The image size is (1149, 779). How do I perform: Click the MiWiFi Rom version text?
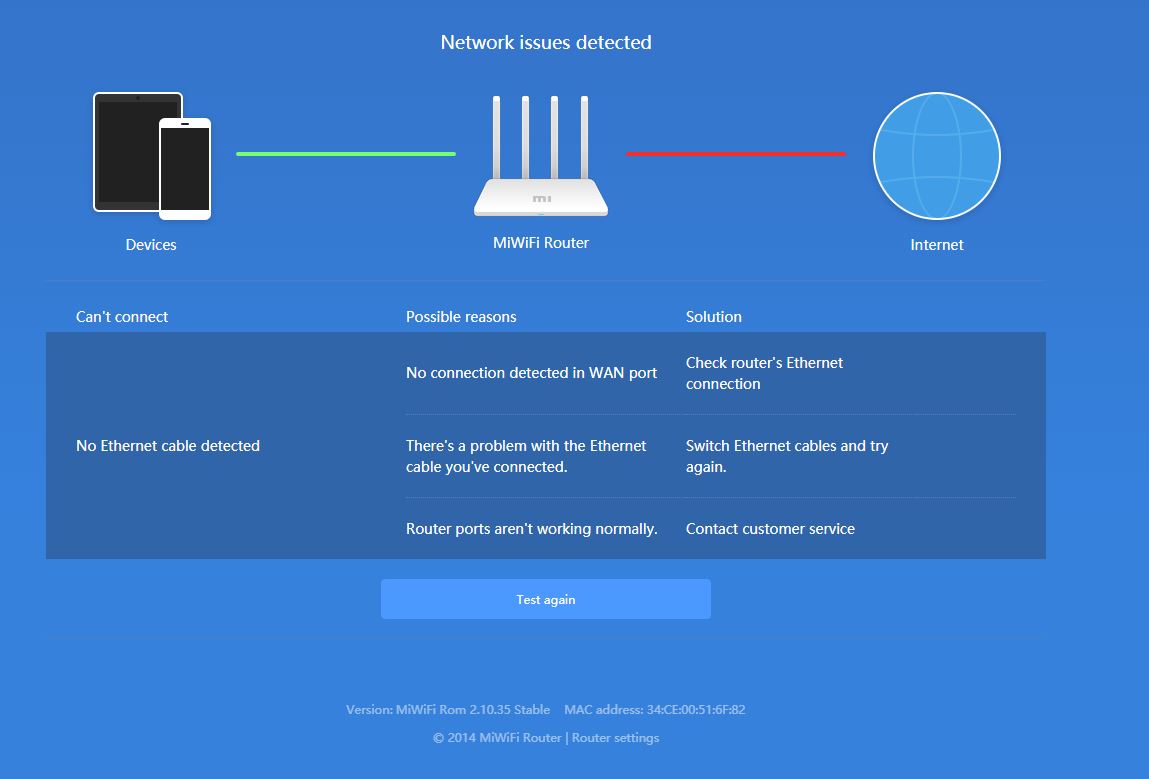[x=448, y=709]
